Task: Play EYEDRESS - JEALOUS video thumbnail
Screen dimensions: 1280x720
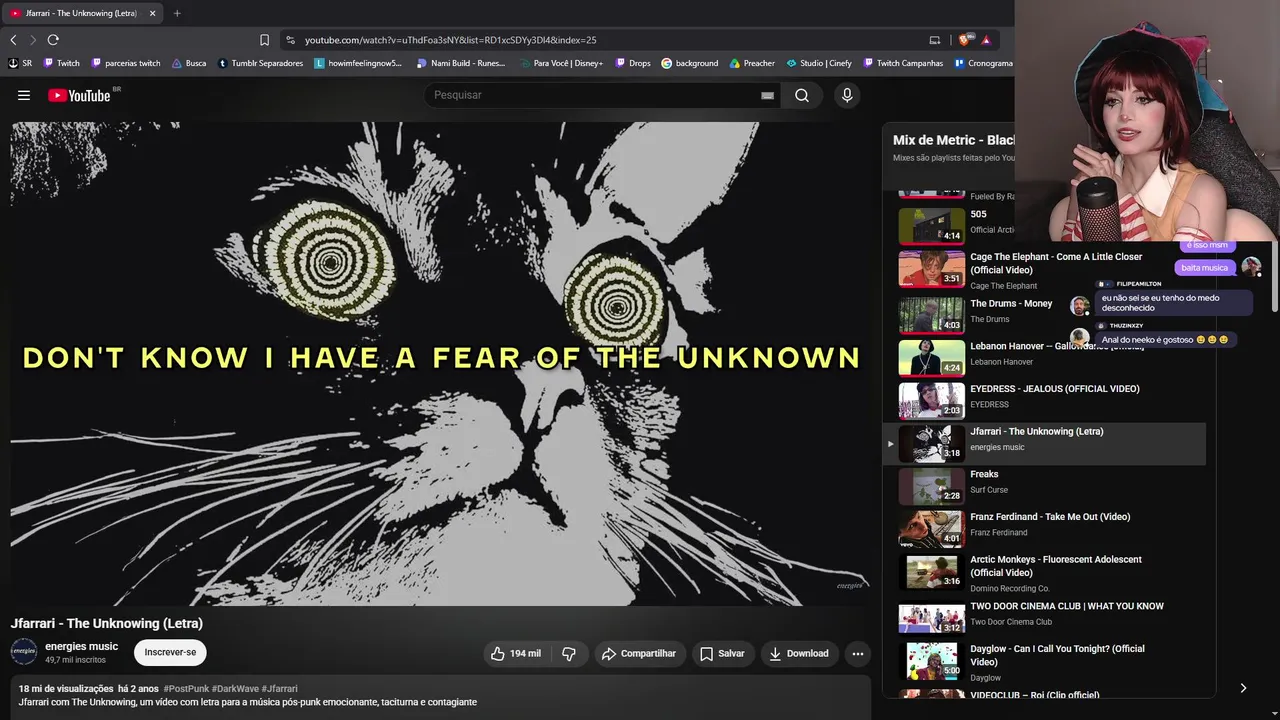Action: click(931, 401)
